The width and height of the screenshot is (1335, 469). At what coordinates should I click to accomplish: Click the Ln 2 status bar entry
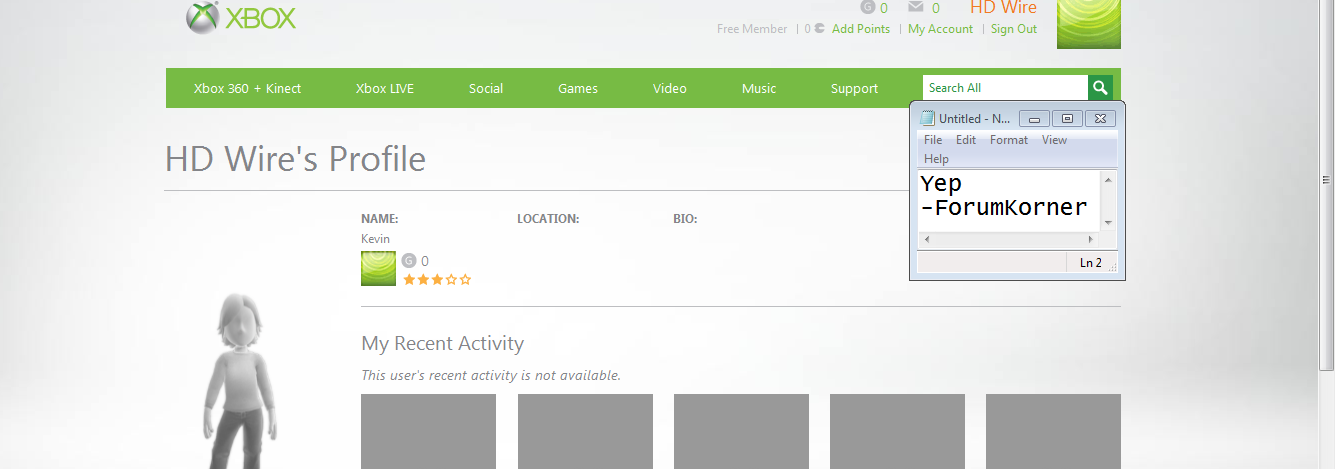pyautogui.click(x=1091, y=263)
